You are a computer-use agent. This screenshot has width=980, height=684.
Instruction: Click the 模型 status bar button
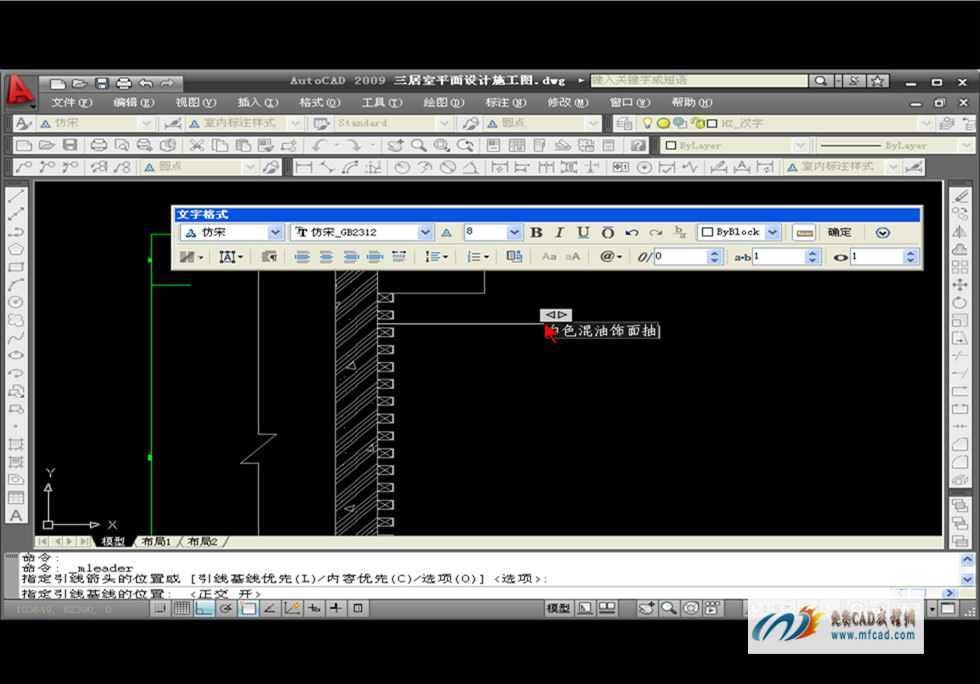(558, 608)
